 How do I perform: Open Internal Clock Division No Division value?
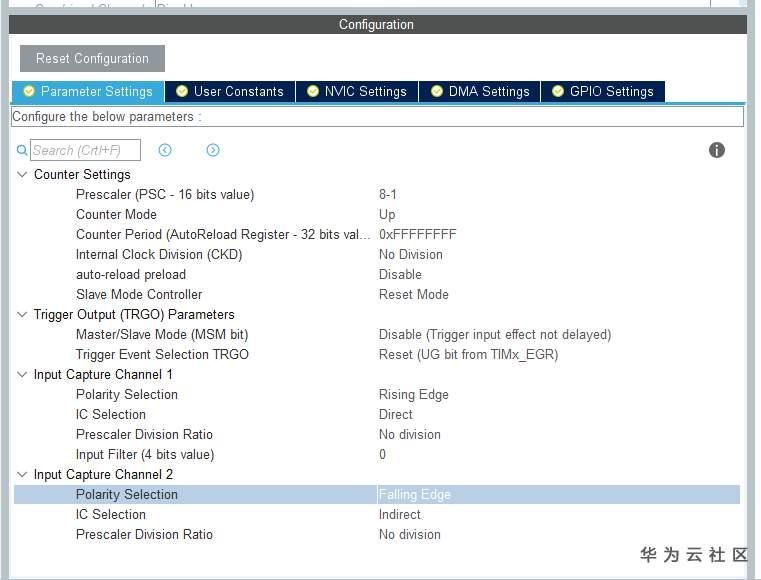tap(411, 254)
